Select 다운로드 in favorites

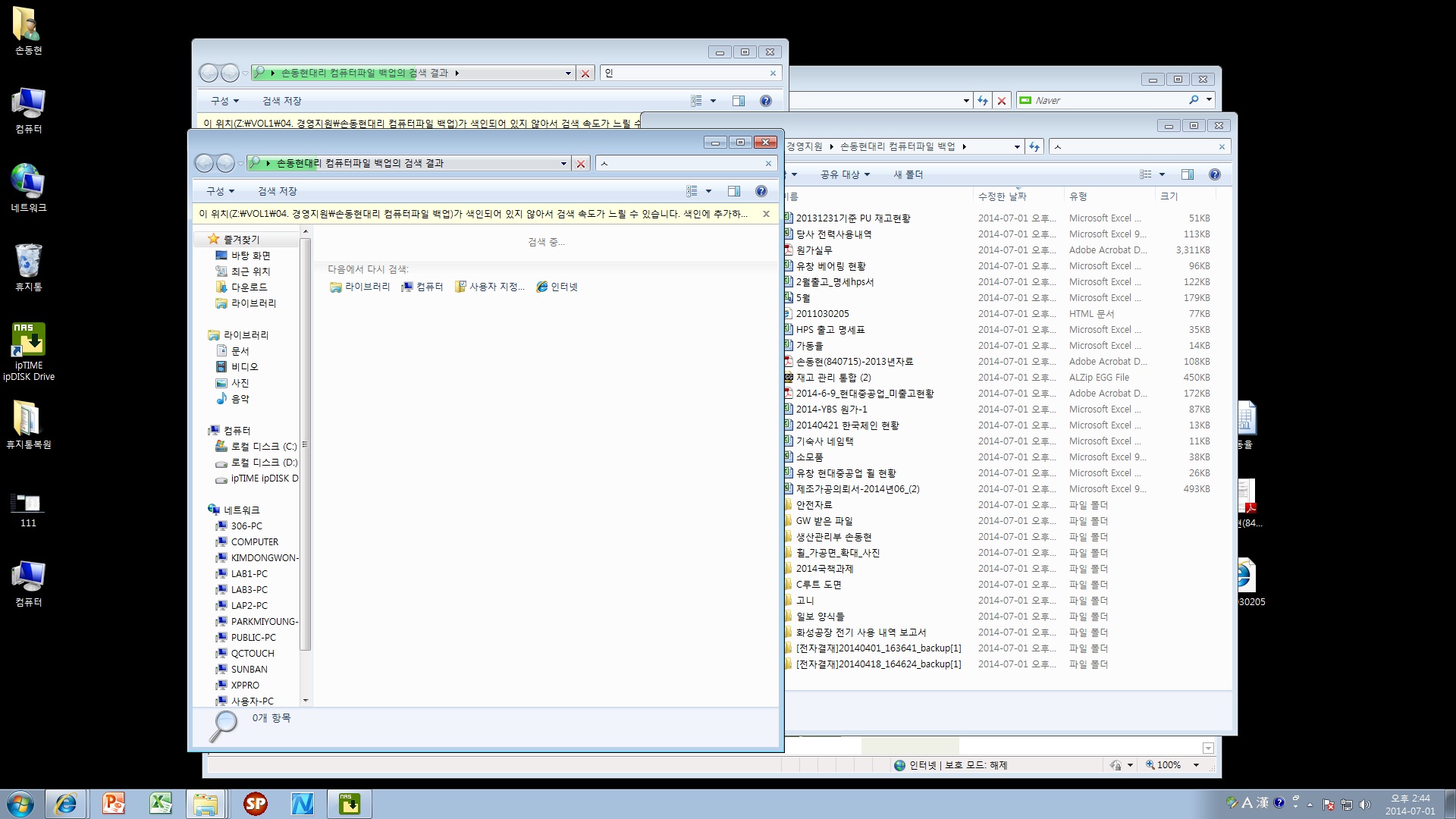pyautogui.click(x=242, y=287)
